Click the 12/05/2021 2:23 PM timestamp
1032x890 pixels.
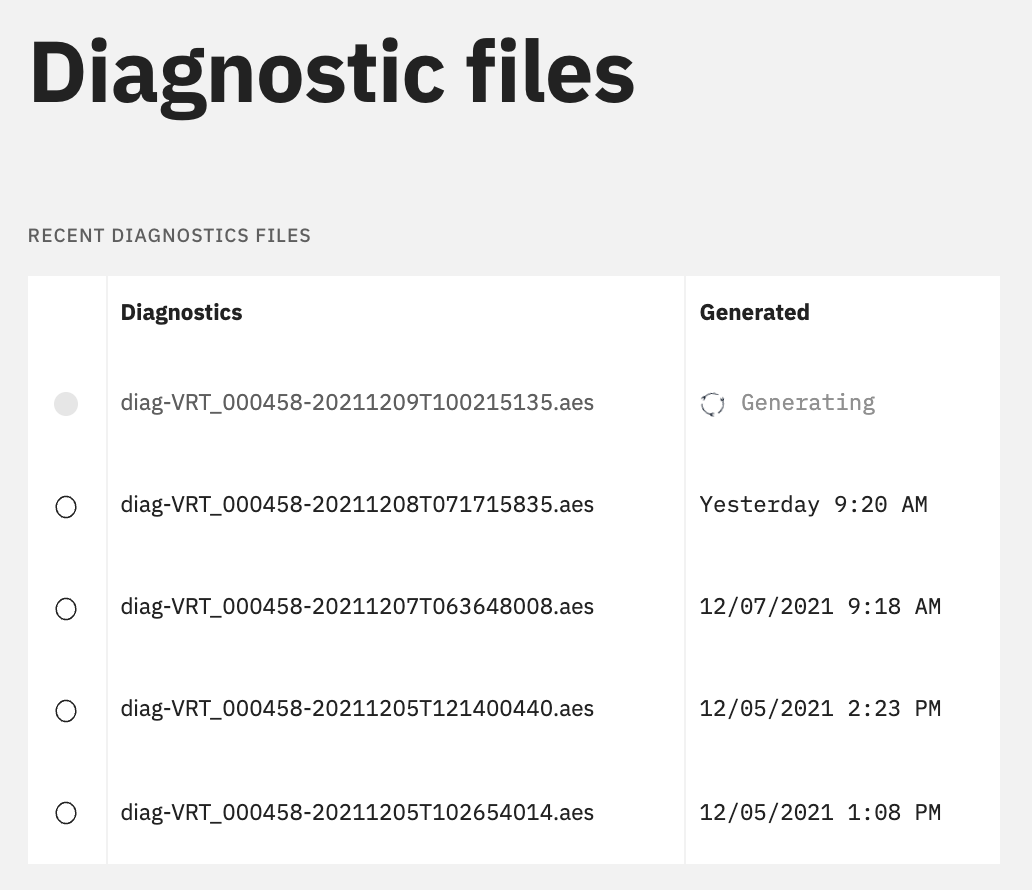coord(820,708)
